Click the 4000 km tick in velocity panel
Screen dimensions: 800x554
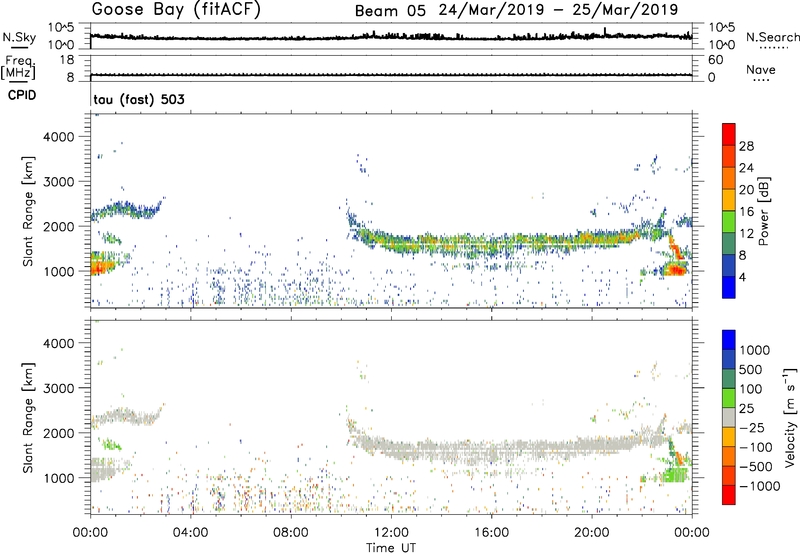point(58,343)
